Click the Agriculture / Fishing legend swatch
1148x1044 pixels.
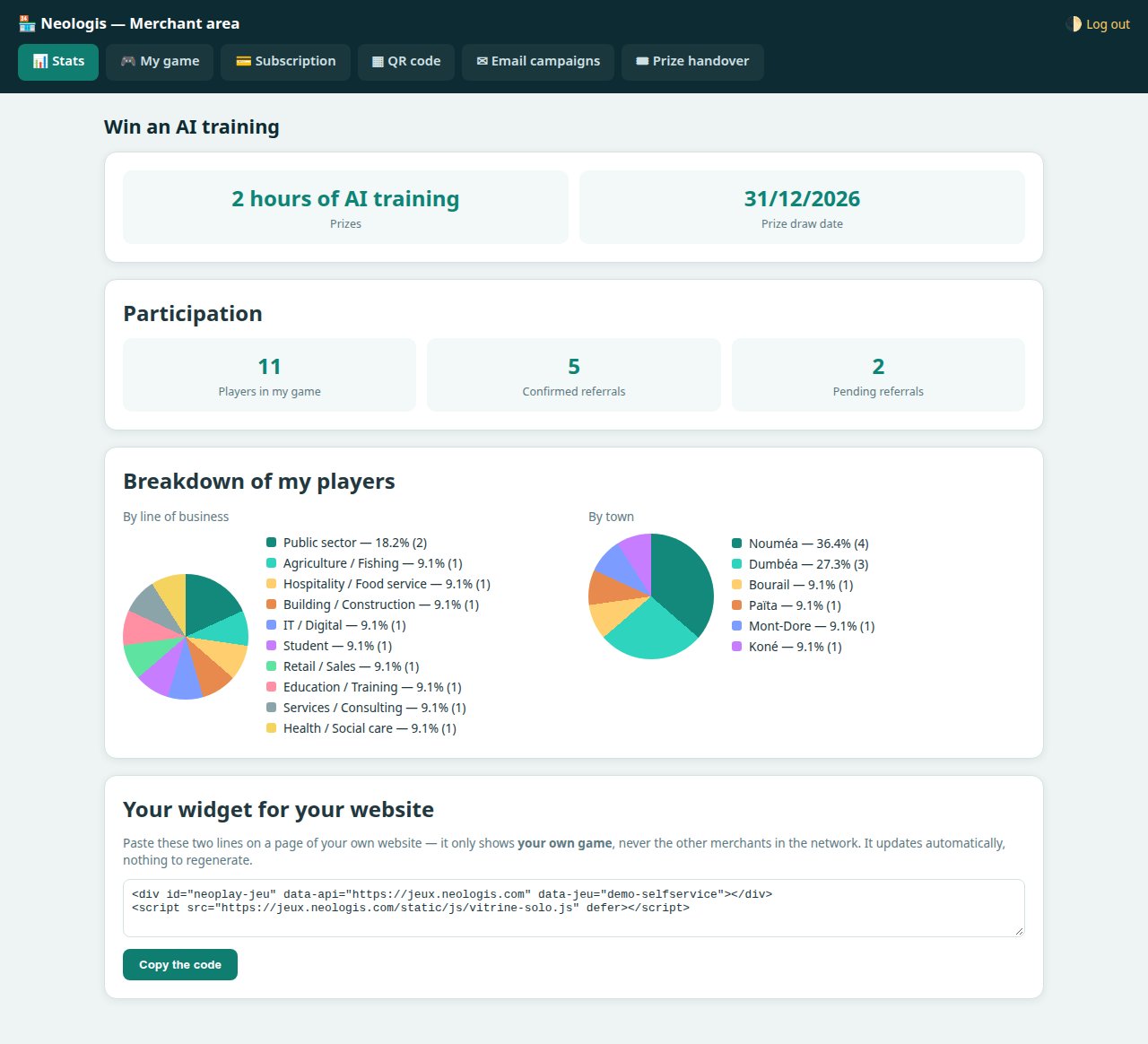coord(271,563)
